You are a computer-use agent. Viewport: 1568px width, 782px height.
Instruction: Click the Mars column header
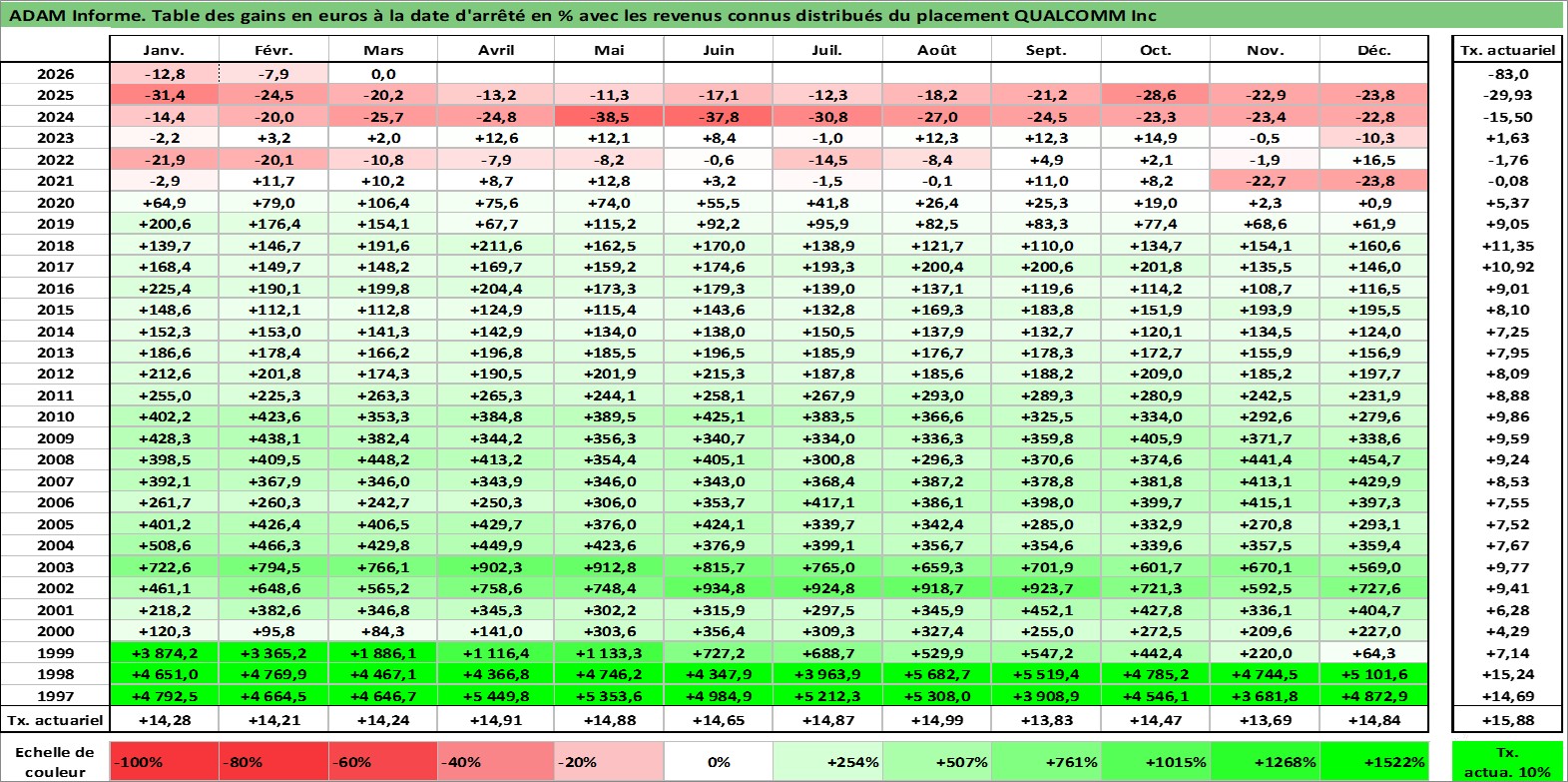[x=383, y=50]
